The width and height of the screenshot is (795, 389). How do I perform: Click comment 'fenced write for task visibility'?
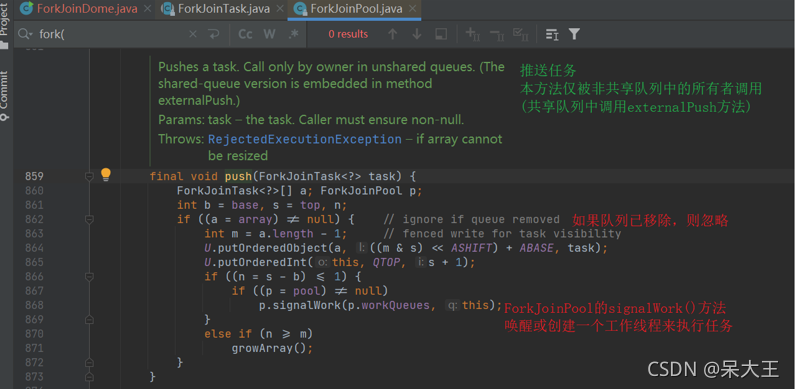[x=502, y=234]
